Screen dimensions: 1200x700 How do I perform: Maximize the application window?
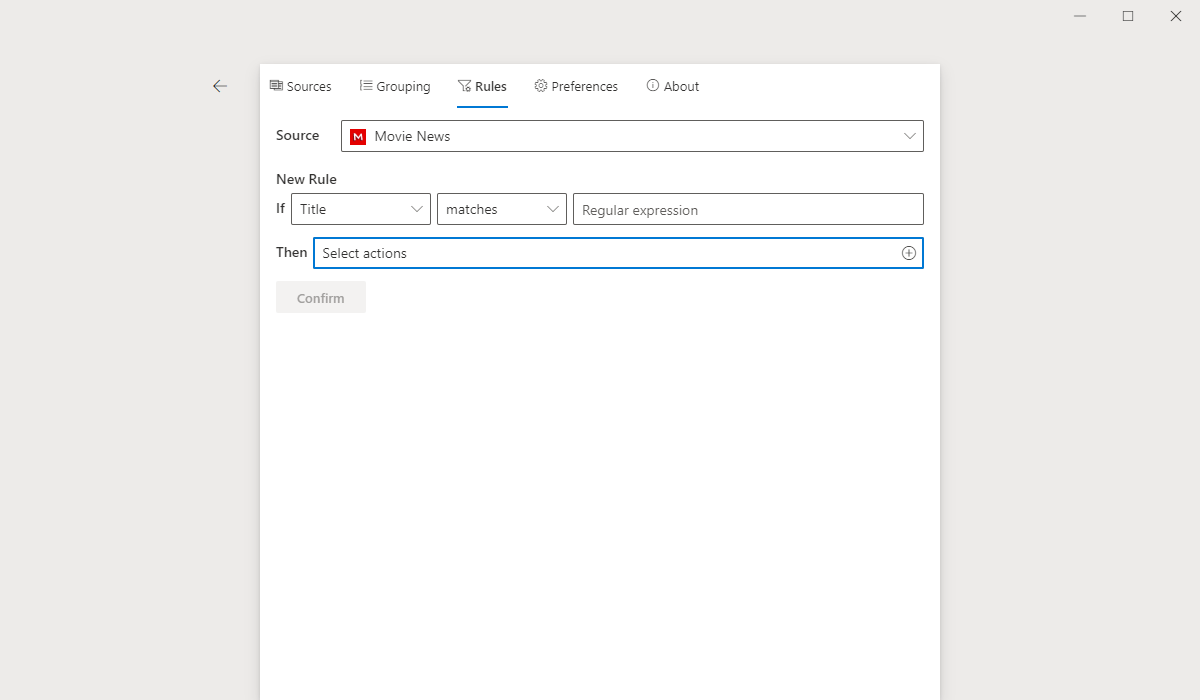(x=1128, y=16)
